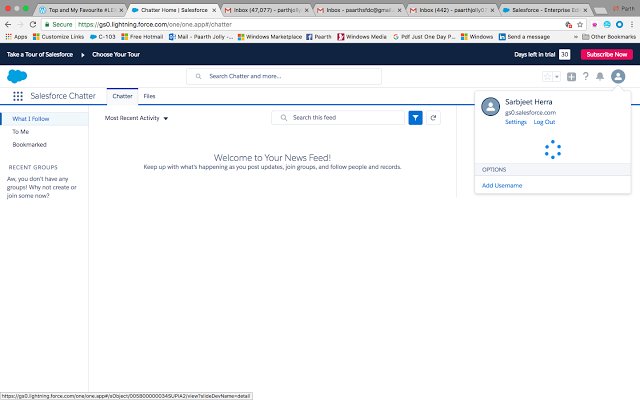This screenshot has height=400, width=640.
Task: Open the Free Hotmail bookmark
Action: [x=142, y=37]
